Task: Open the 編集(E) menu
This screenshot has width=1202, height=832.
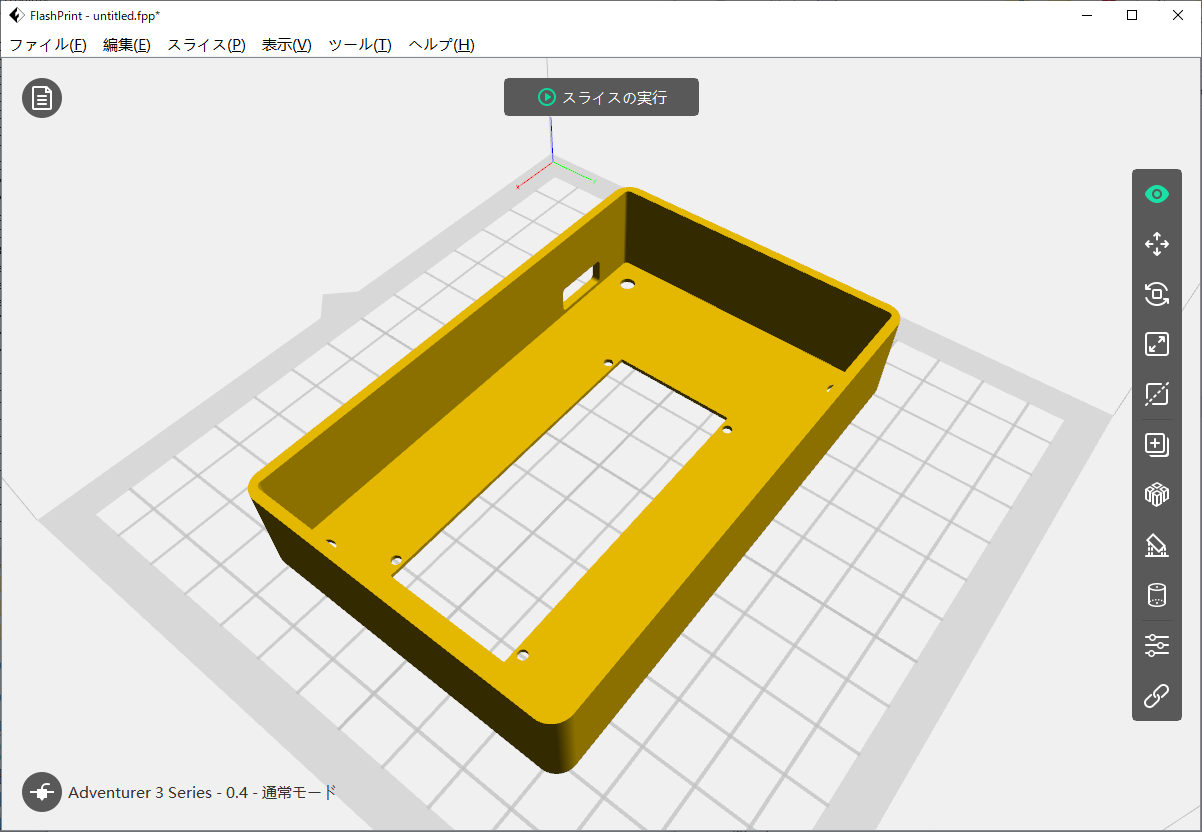Action: point(127,45)
